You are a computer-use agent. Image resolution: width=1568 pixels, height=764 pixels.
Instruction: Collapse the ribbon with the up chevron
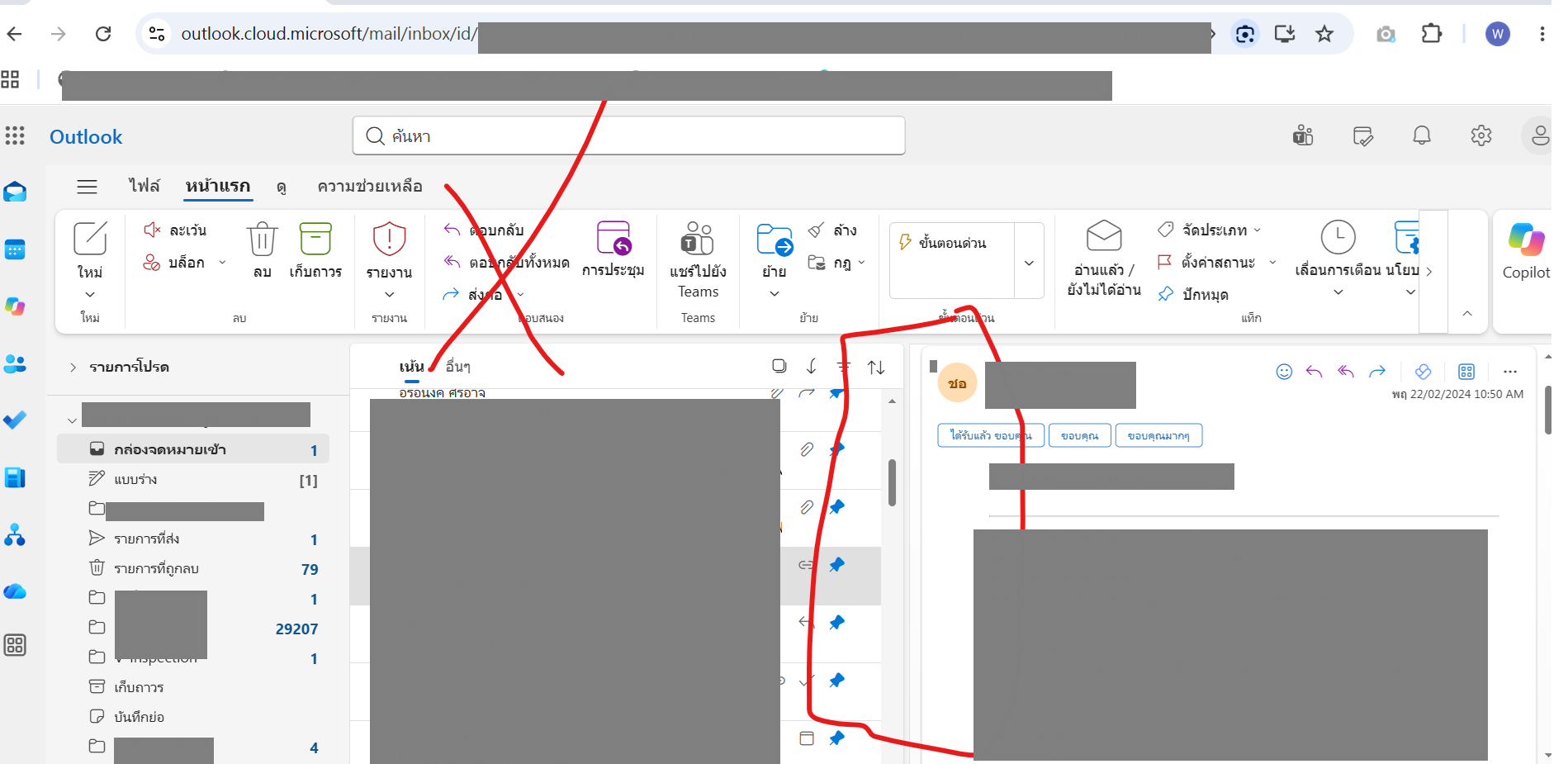coord(1467,313)
